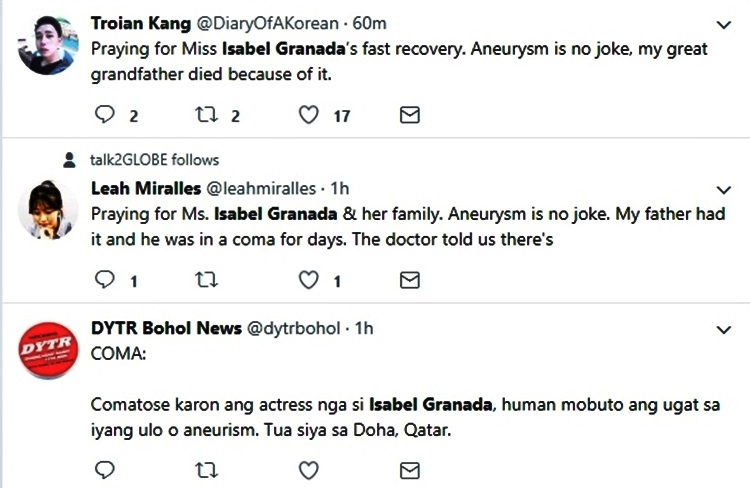View Leah Miralles' profile picture
750x488 pixels.
[48, 209]
